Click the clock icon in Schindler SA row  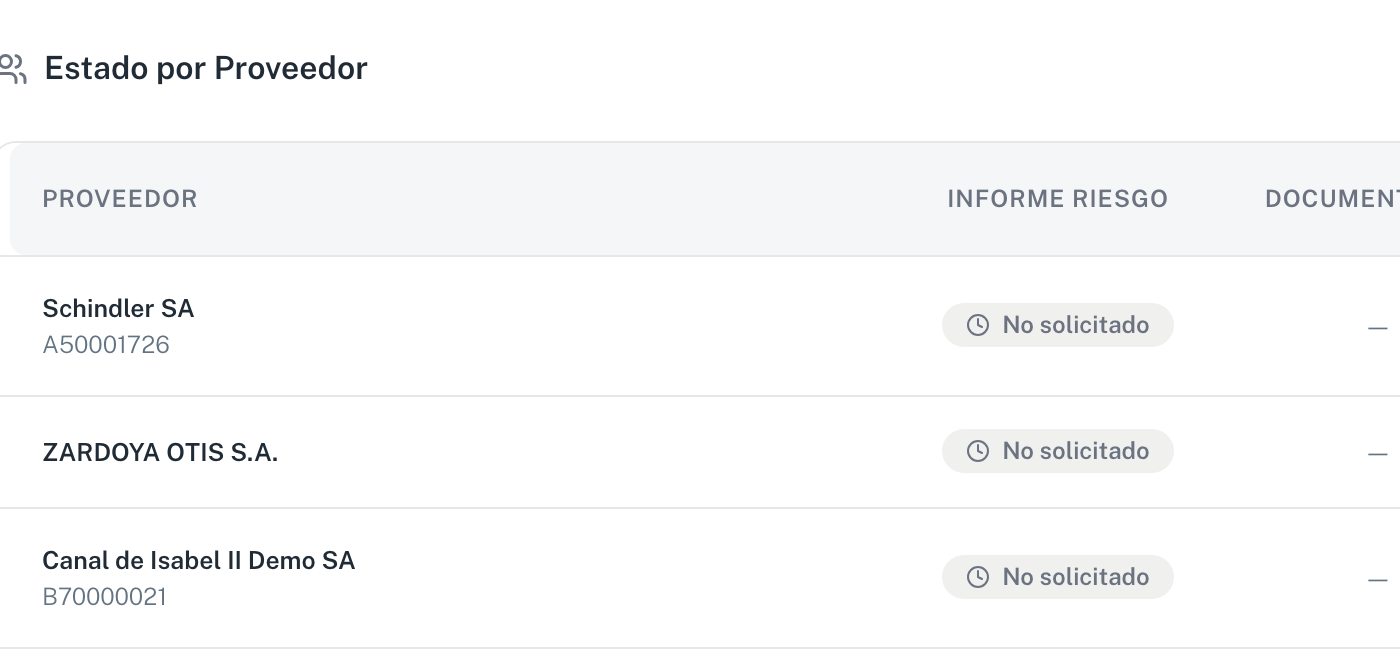(978, 325)
